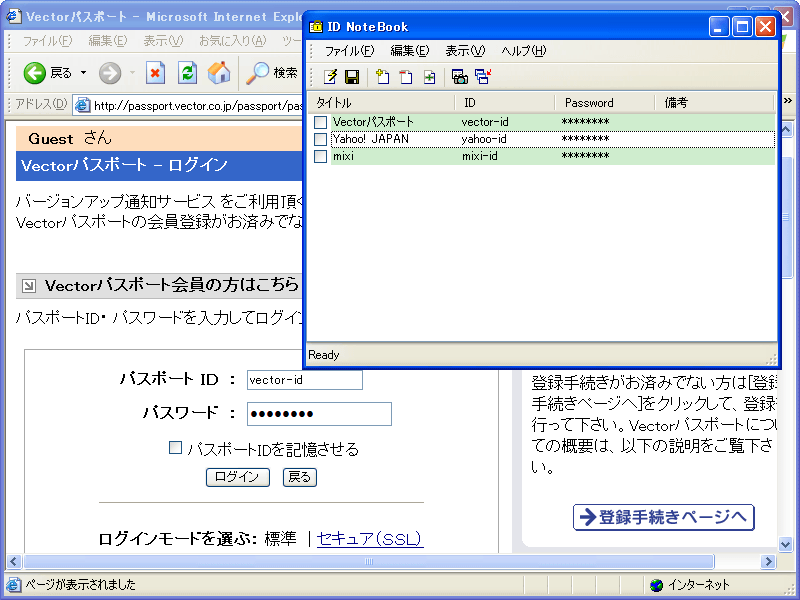Sort by ID column header
This screenshot has height=600, width=800.
click(505, 103)
